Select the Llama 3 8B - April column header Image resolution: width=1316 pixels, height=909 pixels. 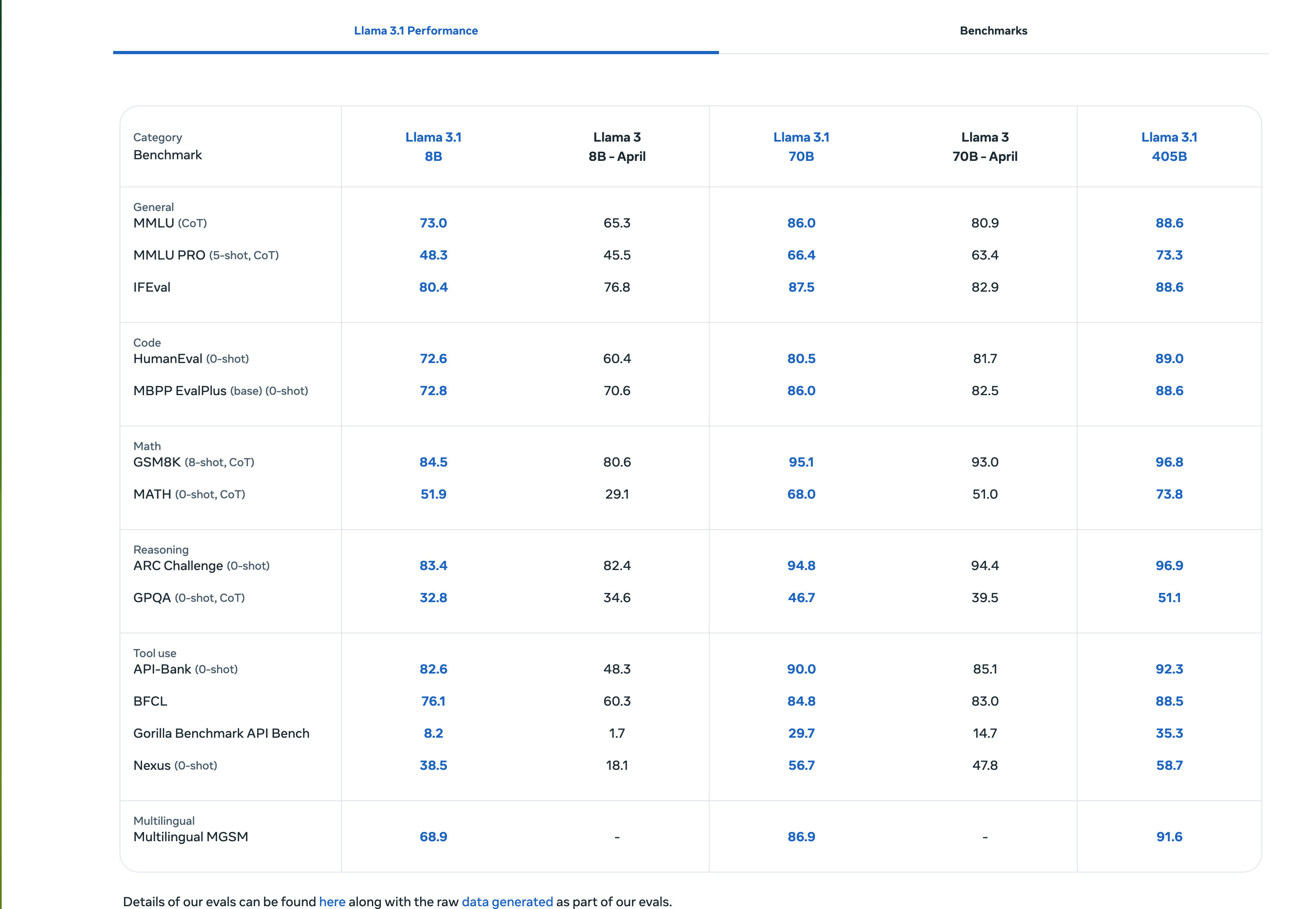point(617,146)
